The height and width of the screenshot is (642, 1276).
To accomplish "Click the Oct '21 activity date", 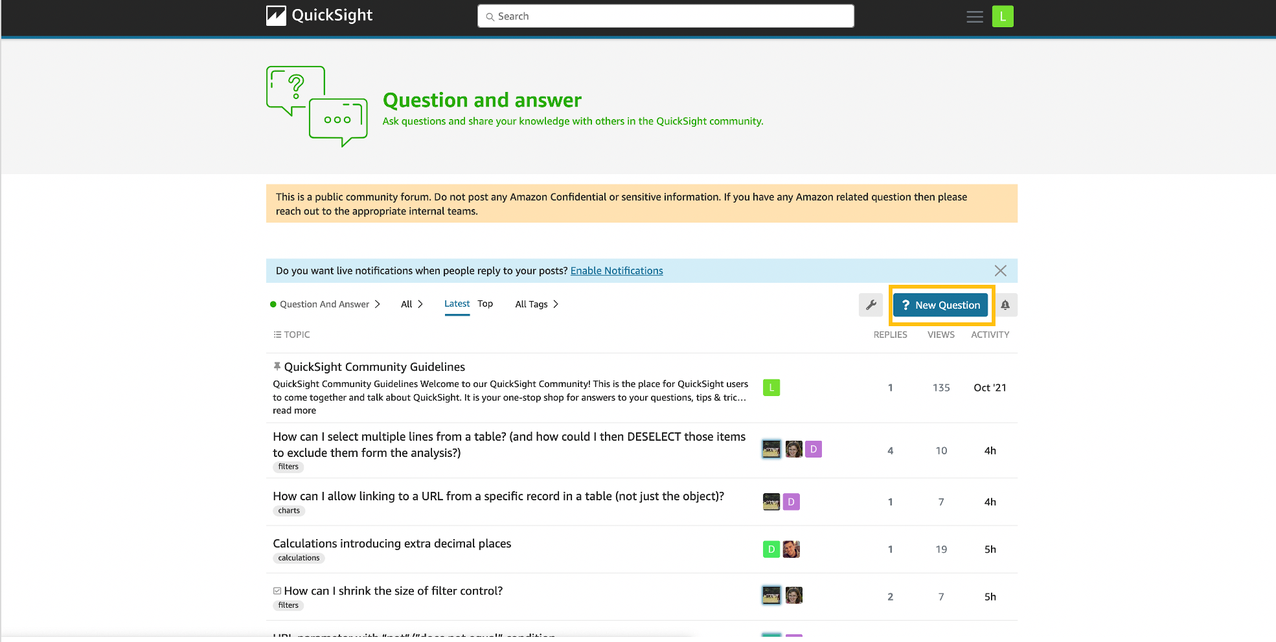I will coord(990,388).
